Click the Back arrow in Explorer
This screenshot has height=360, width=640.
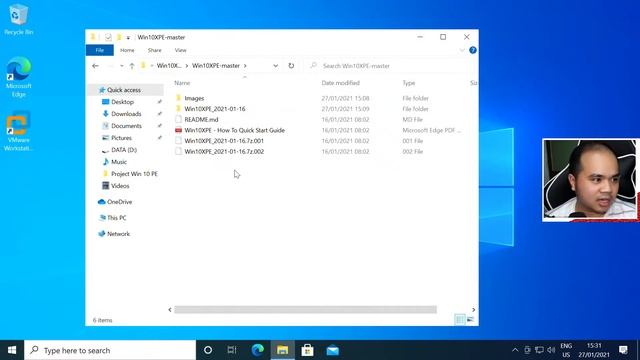pos(95,66)
